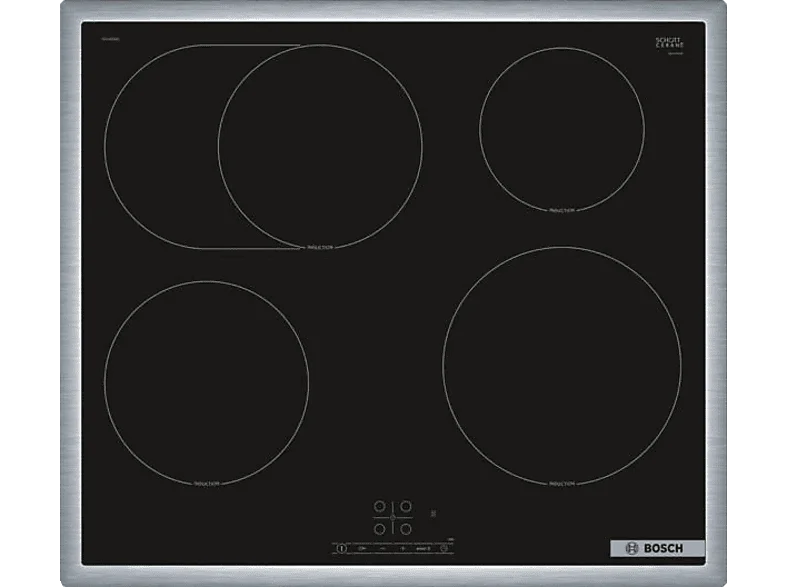Select the front-left zone selector ring
Viewport: 786px width, 587px height.
(380, 529)
